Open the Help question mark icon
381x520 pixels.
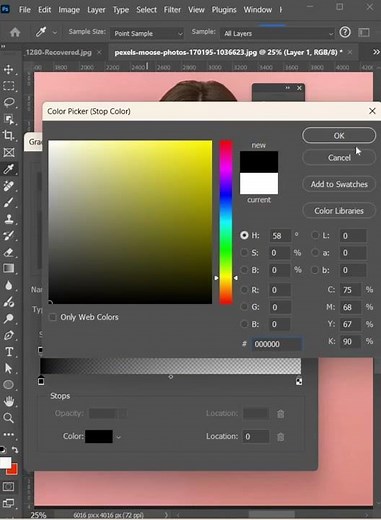345,32
